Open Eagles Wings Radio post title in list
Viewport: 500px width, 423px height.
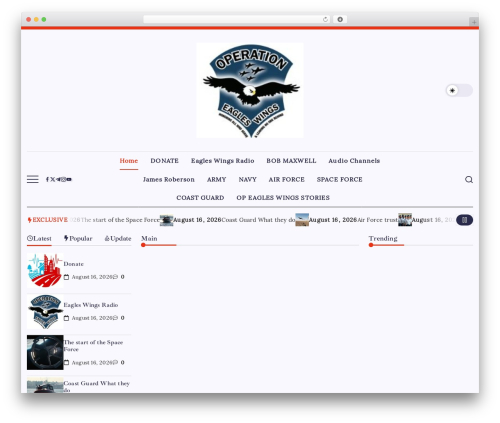pos(91,305)
